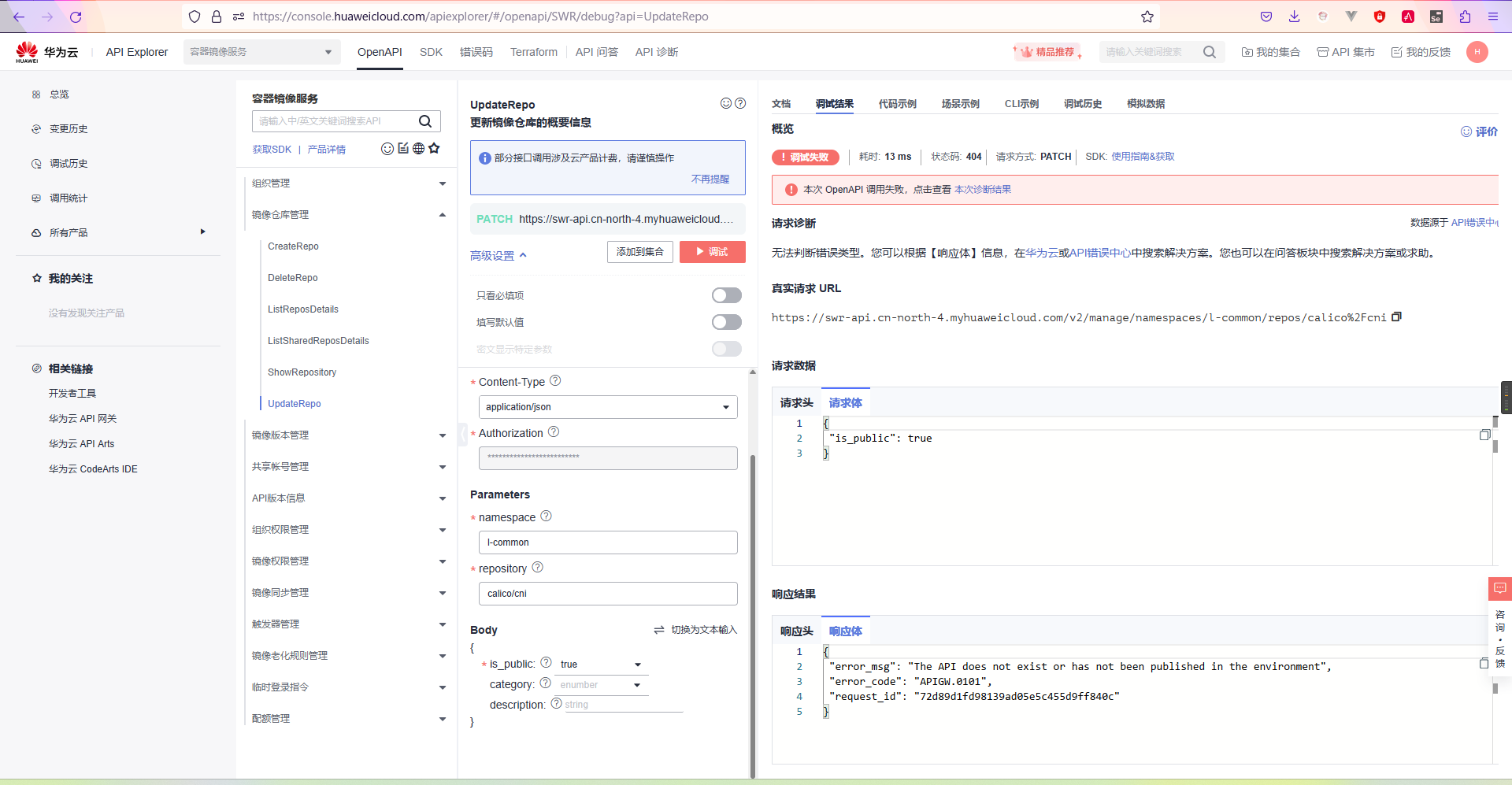
Task: Select ListReposDetails in the API list
Action: 303,309
